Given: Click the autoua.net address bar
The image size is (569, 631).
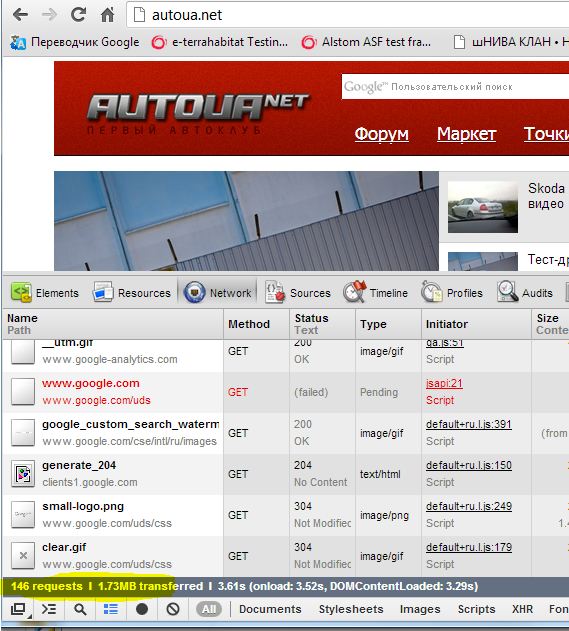Looking at the screenshot, I should [348, 15].
